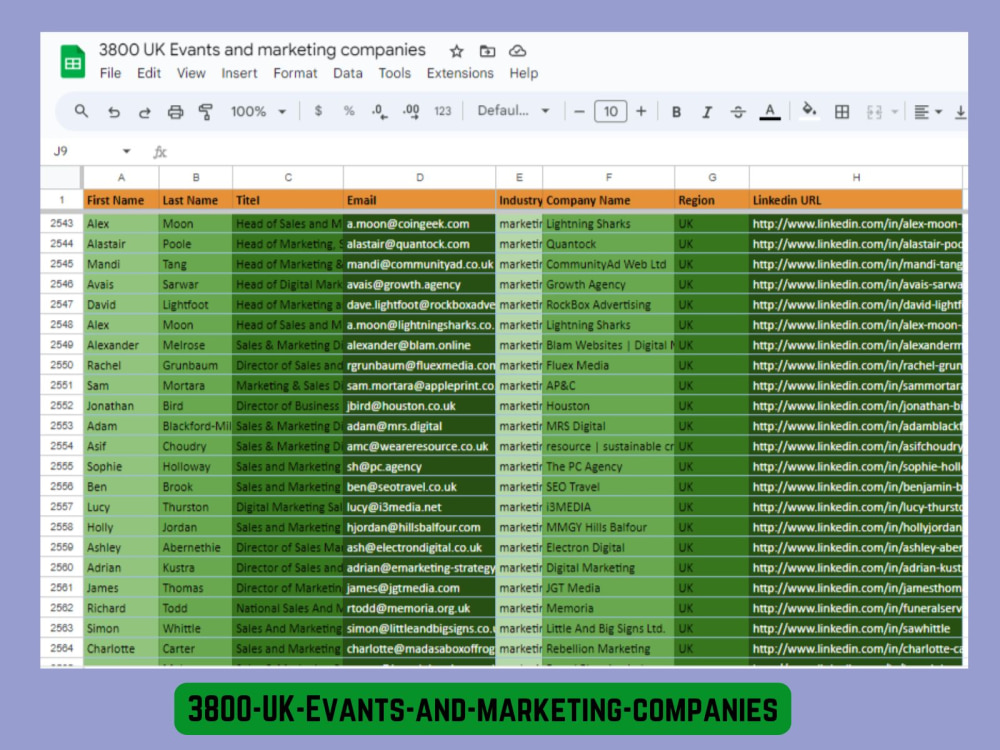Toggle strikethrough formatting

point(738,112)
